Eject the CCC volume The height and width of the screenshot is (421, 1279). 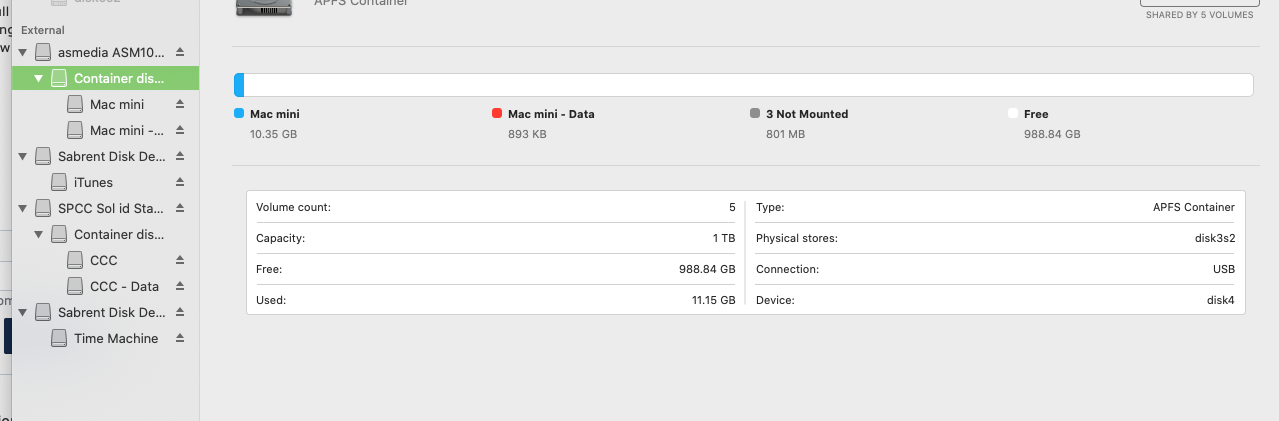[180, 260]
